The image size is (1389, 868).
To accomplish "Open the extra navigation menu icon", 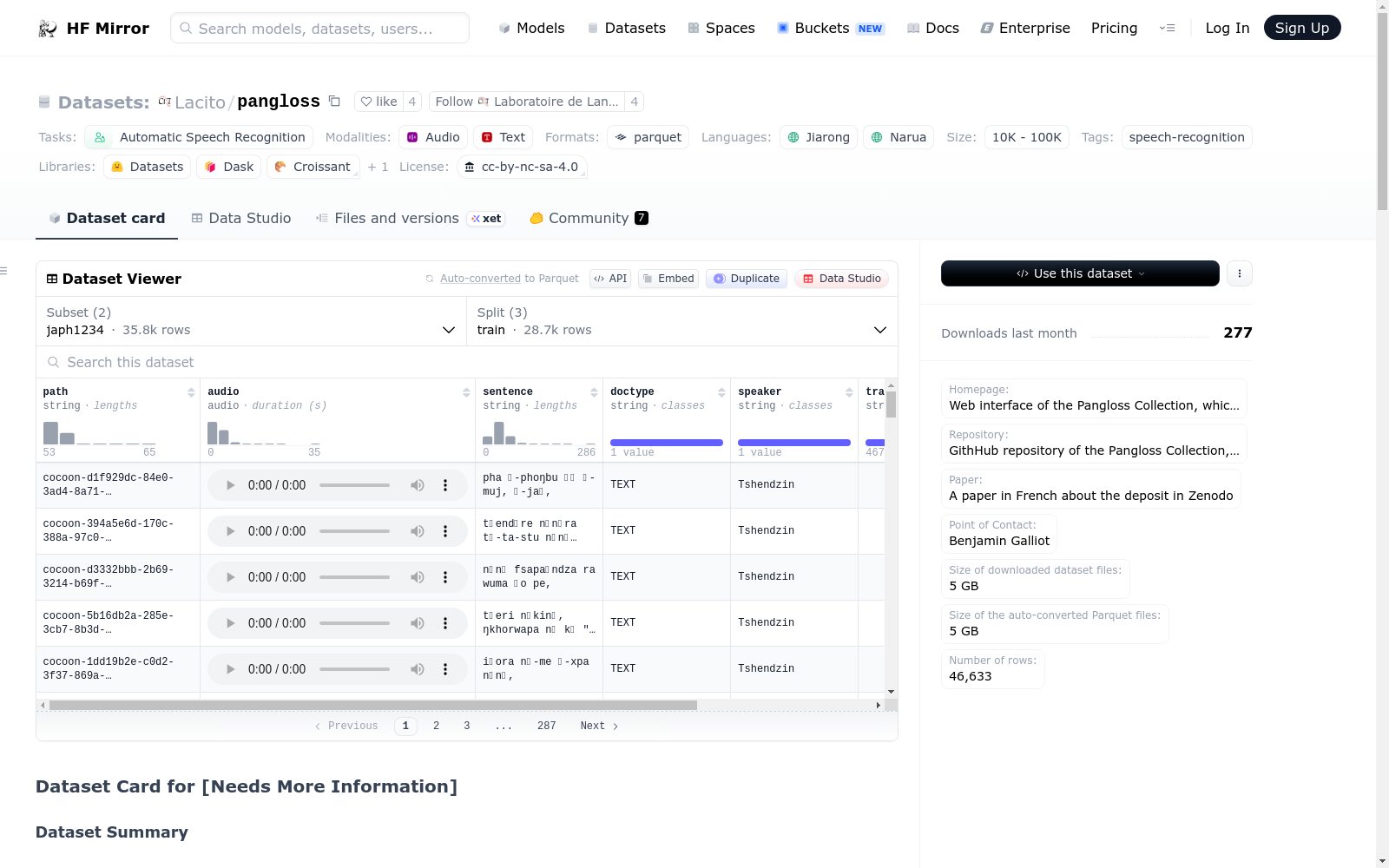I will click(x=1167, y=28).
